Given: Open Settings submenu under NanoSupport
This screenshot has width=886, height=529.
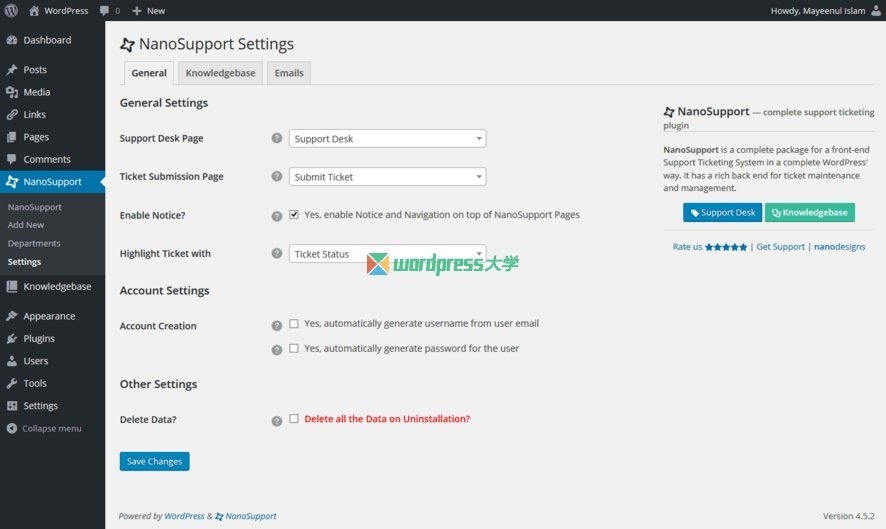Looking at the screenshot, I should [x=24, y=262].
